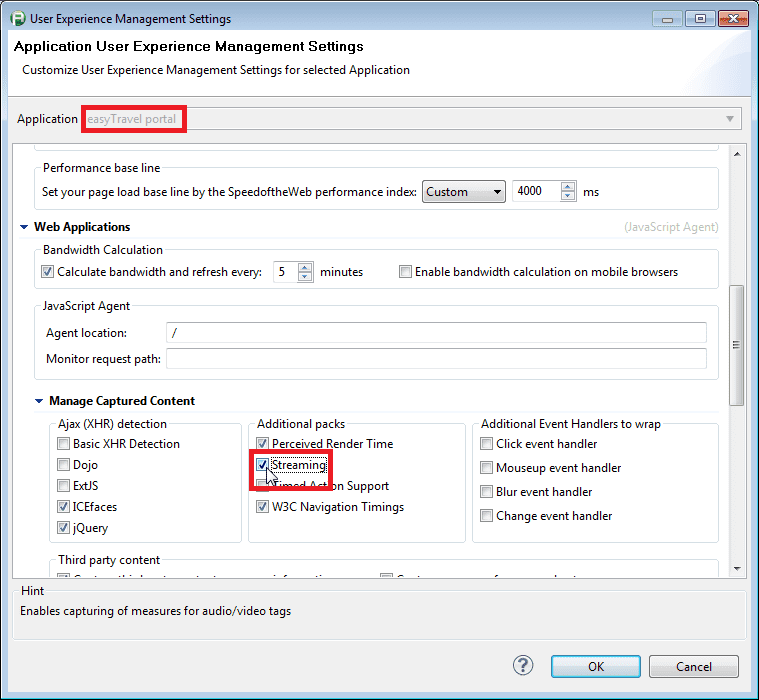Click the Performance base line group label
The height and width of the screenshot is (700, 759).
tap(101, 168)
